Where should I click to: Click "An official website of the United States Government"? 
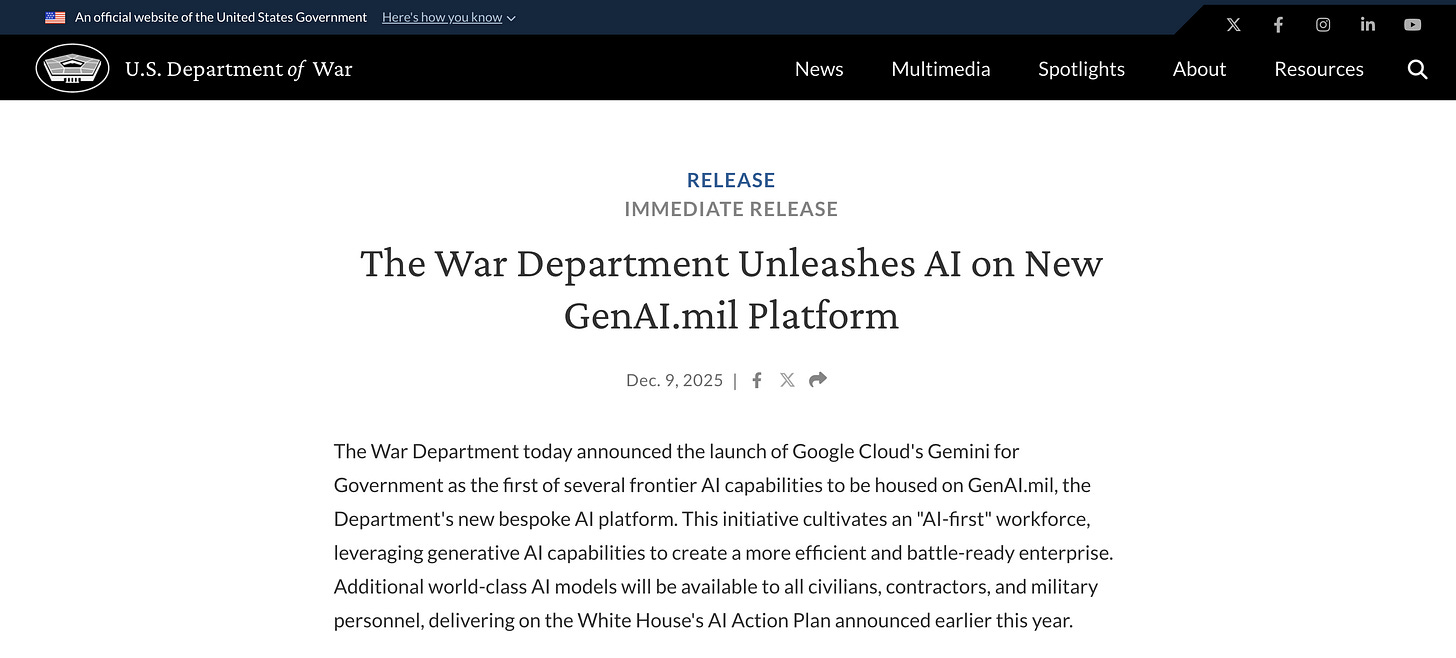[221, 18]
